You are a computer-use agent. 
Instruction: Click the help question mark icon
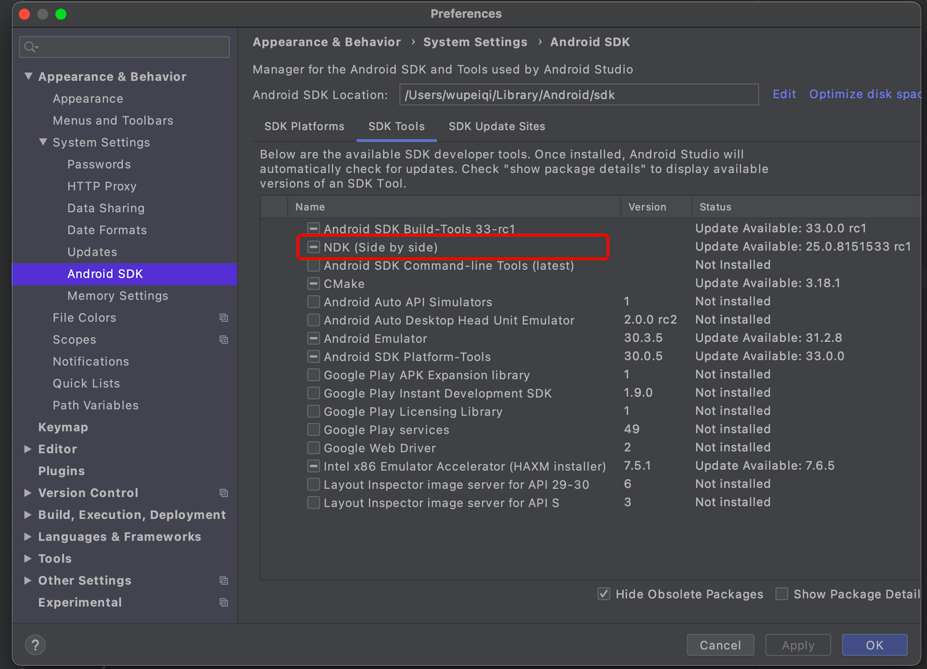[35, 645]
